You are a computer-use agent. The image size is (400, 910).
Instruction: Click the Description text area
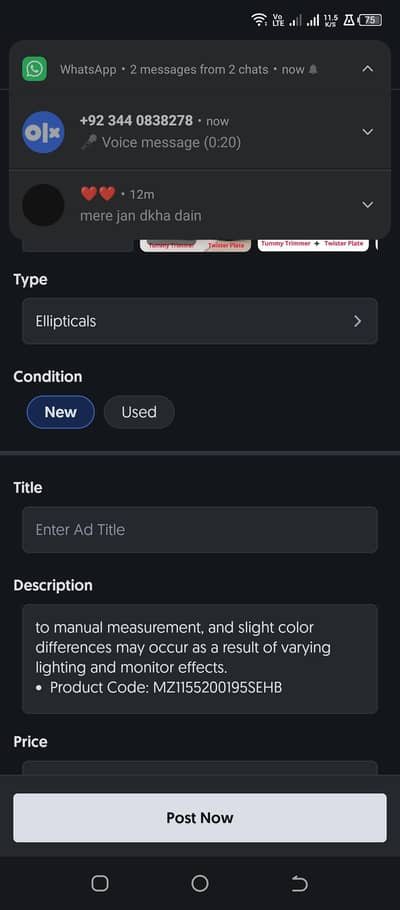(x=200, y=659)
